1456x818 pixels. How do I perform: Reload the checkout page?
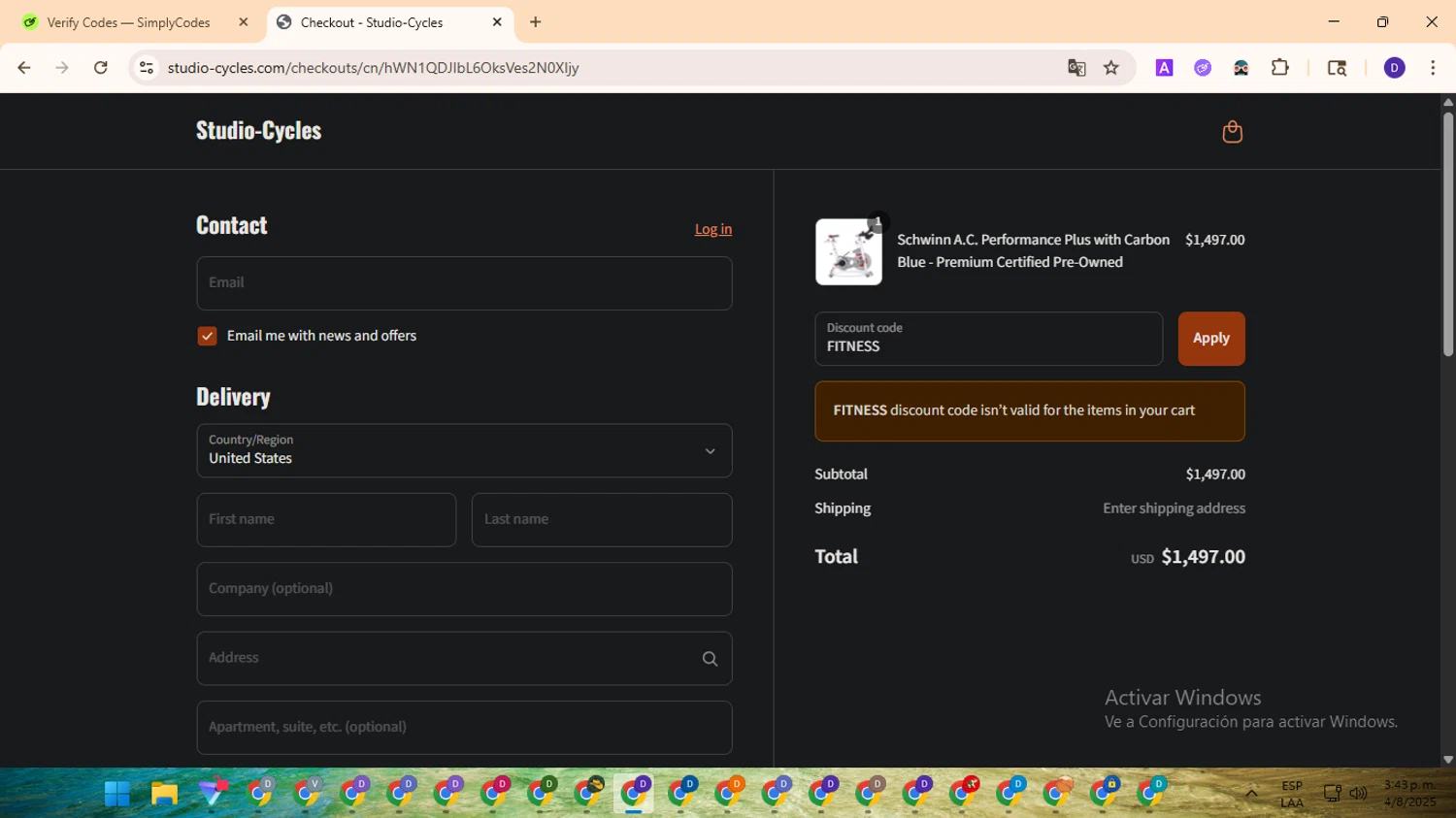101,68
